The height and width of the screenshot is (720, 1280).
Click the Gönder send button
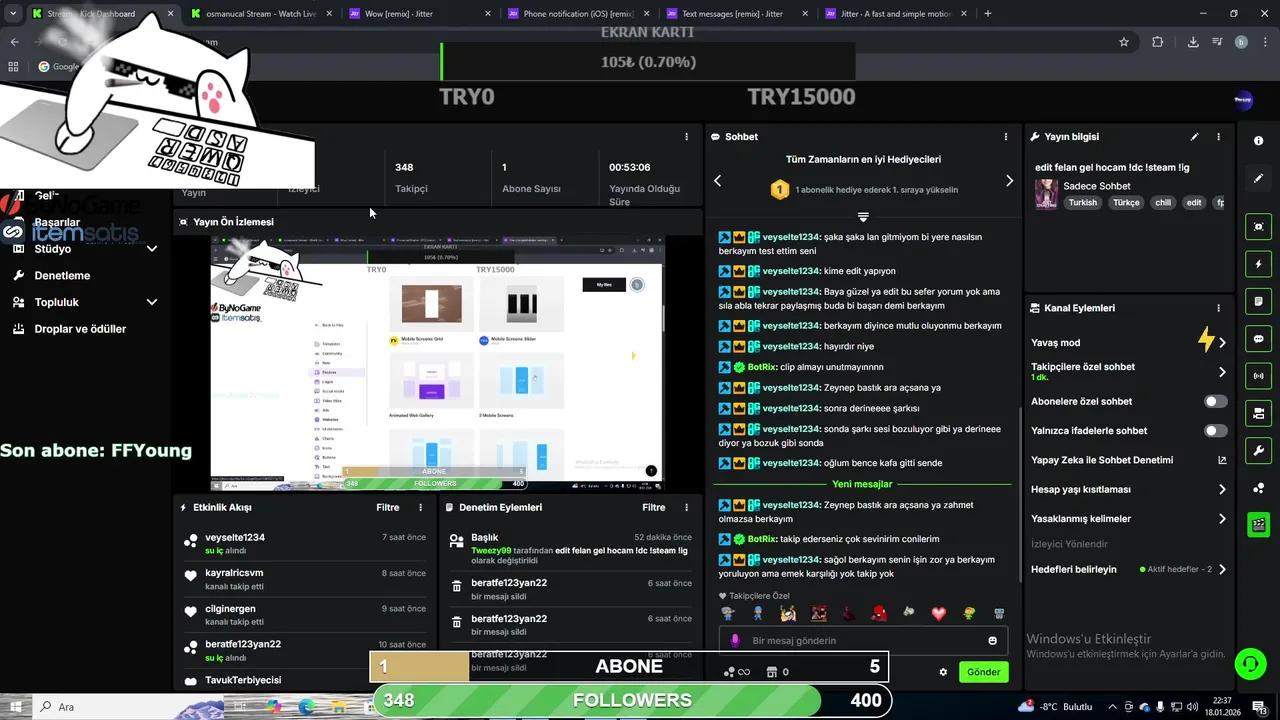pos(983,672)
